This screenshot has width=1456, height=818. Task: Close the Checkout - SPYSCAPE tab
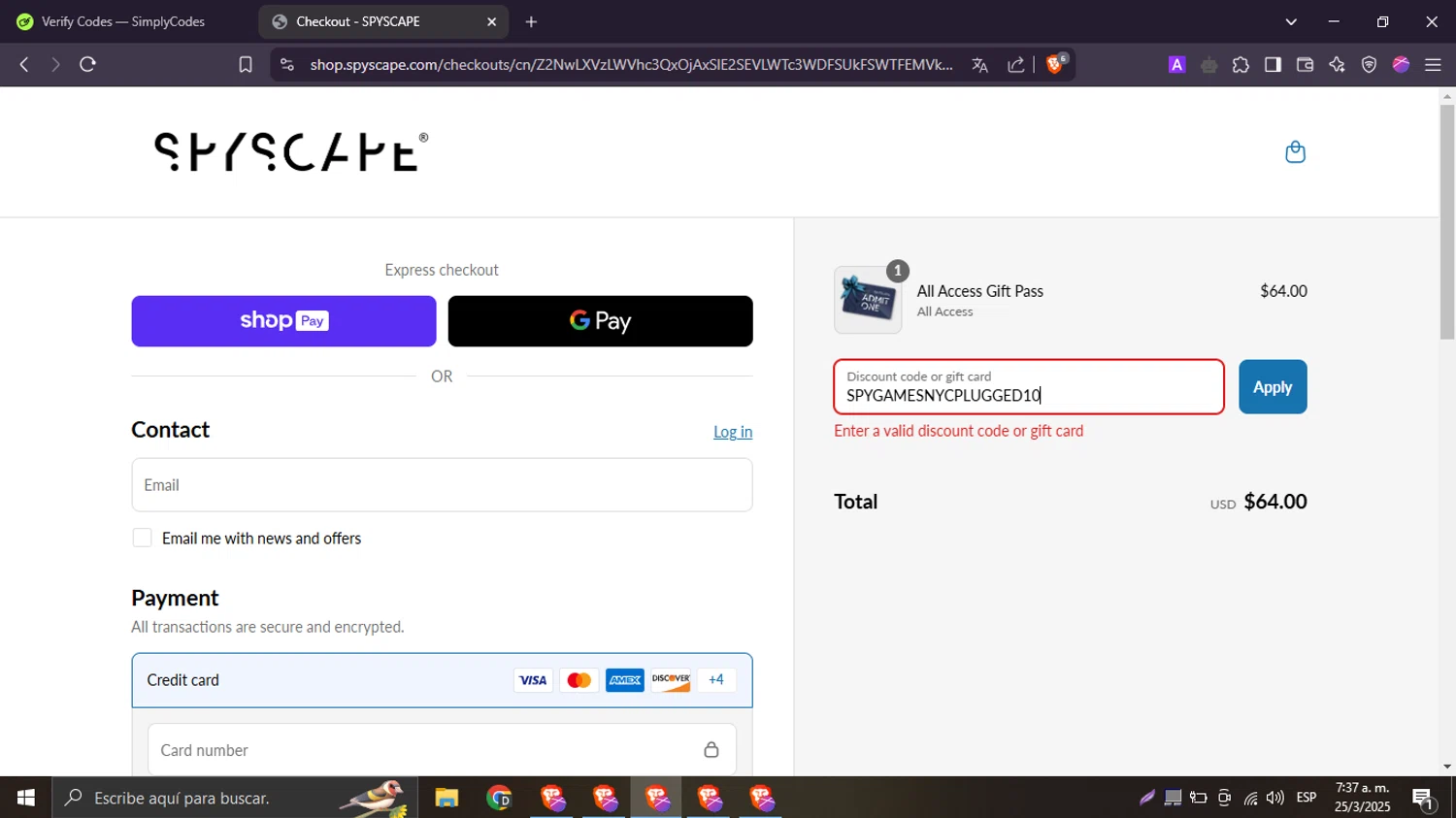492,21
